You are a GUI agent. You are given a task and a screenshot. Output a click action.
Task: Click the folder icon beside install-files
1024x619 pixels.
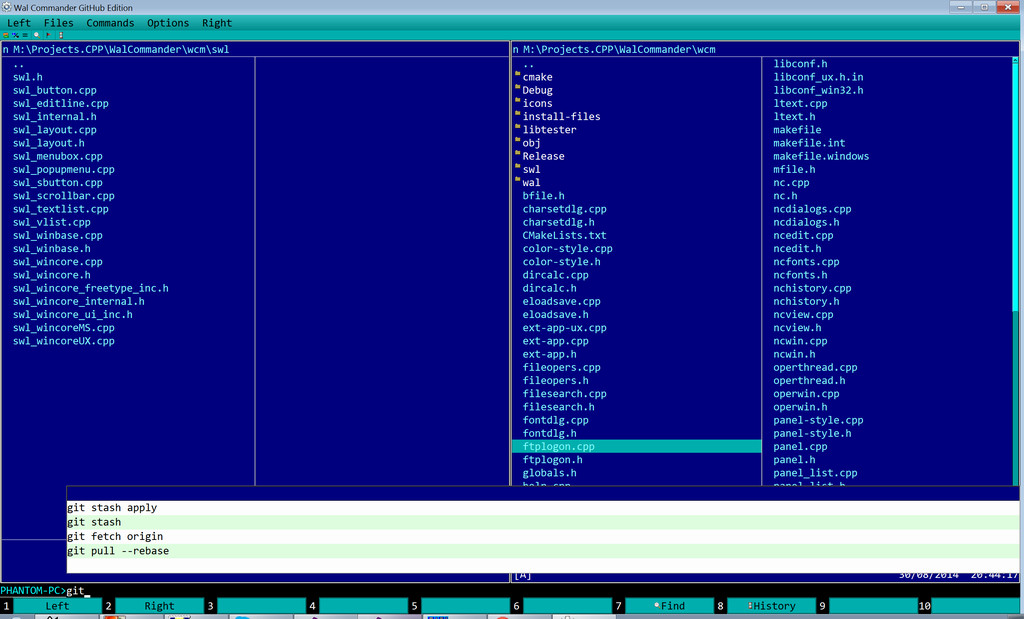click(x=517, y=113)
